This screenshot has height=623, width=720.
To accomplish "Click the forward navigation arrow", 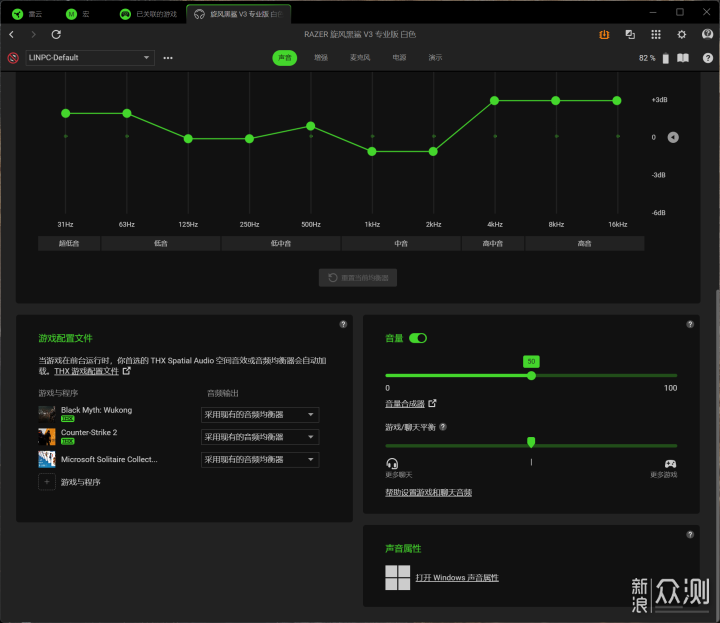I will pyautogui.click(x=33, y=34).
